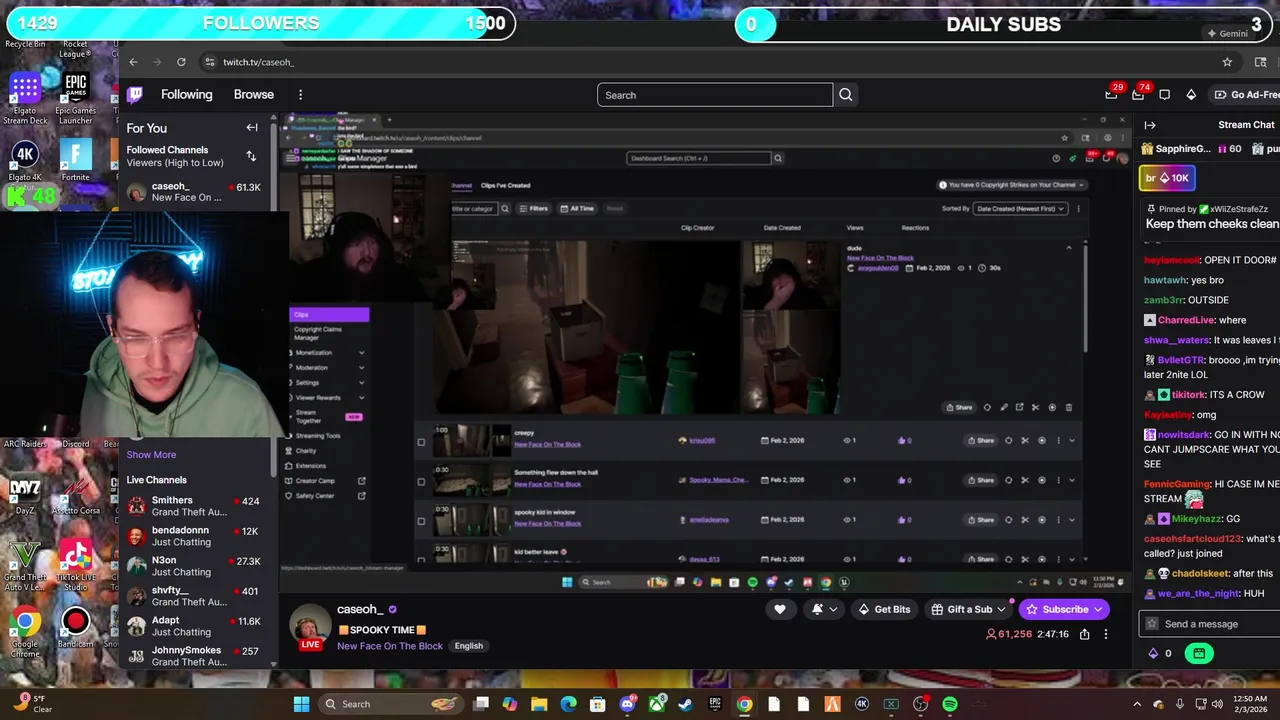This screenshot has height=720, width=1280.
Task: Click the sort followed channels icon
Action: [251, 156]
